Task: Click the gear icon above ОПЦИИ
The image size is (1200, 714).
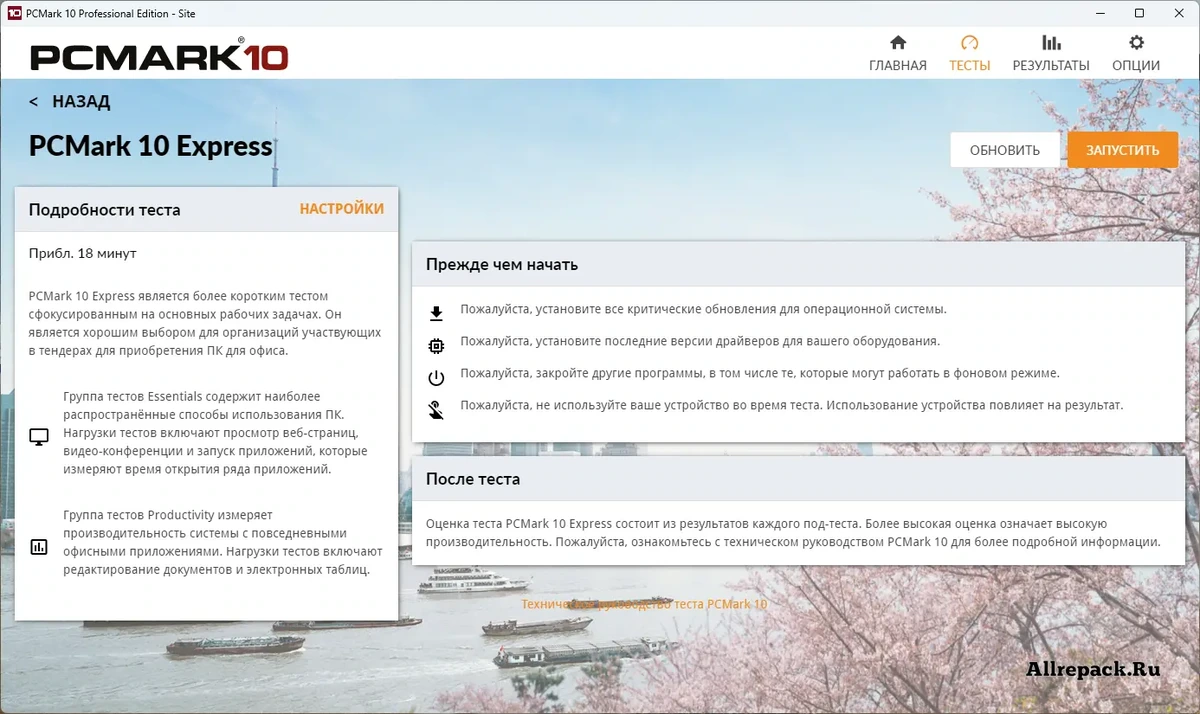Action: point(1136,43)
